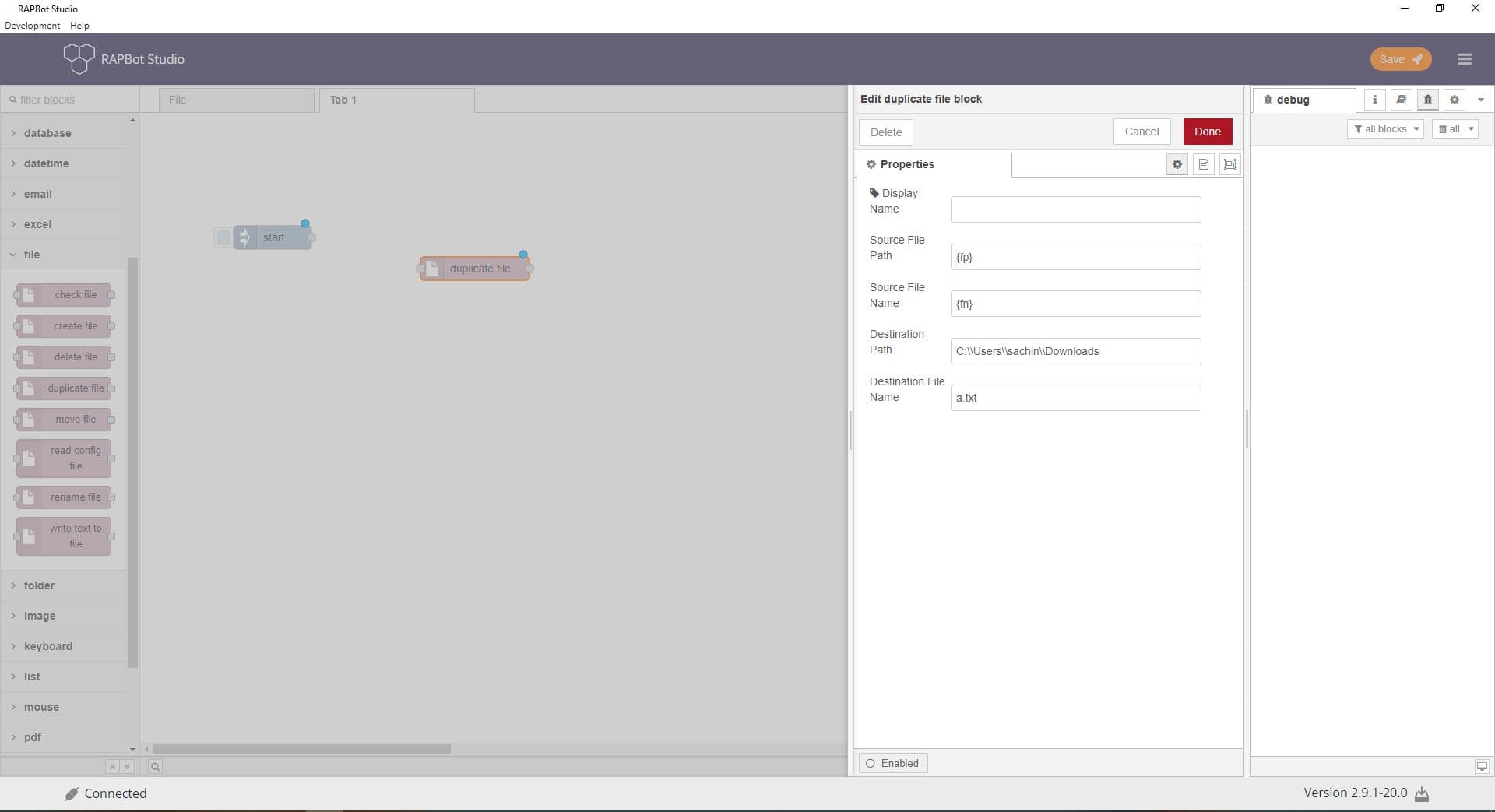1495x812 pixels.
Task: Select the start block on canvas
Action: click(273, 237)
